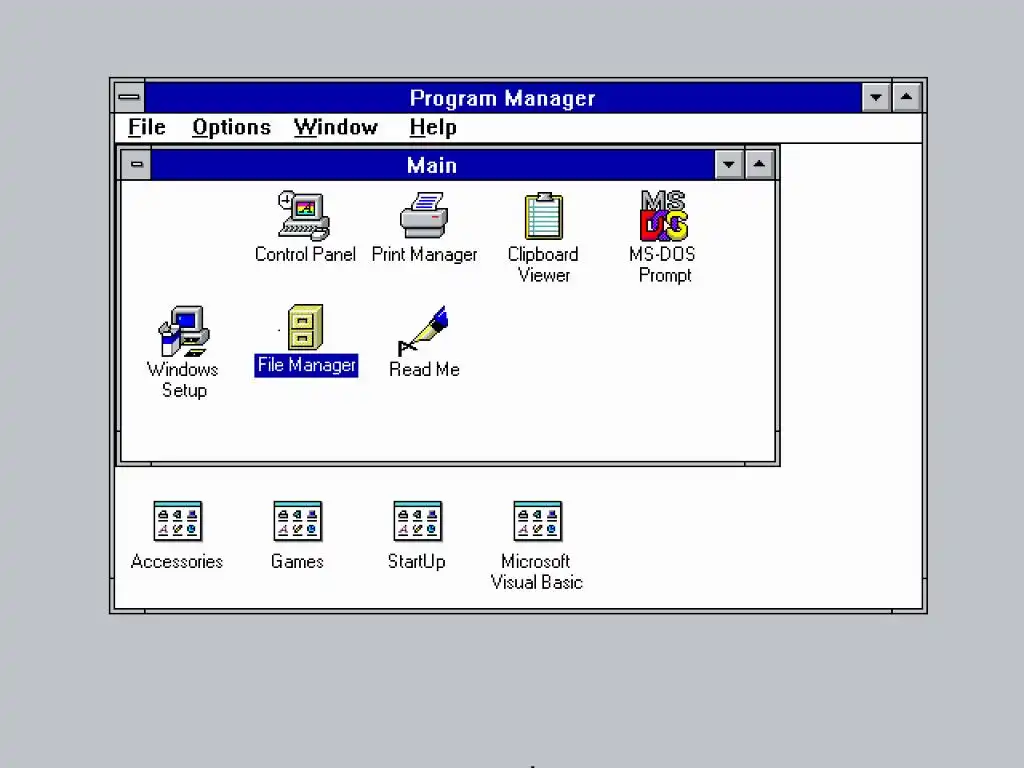Minimize the Main group window
This screenshot has width=1024, height=768.
tap(729, 165)
